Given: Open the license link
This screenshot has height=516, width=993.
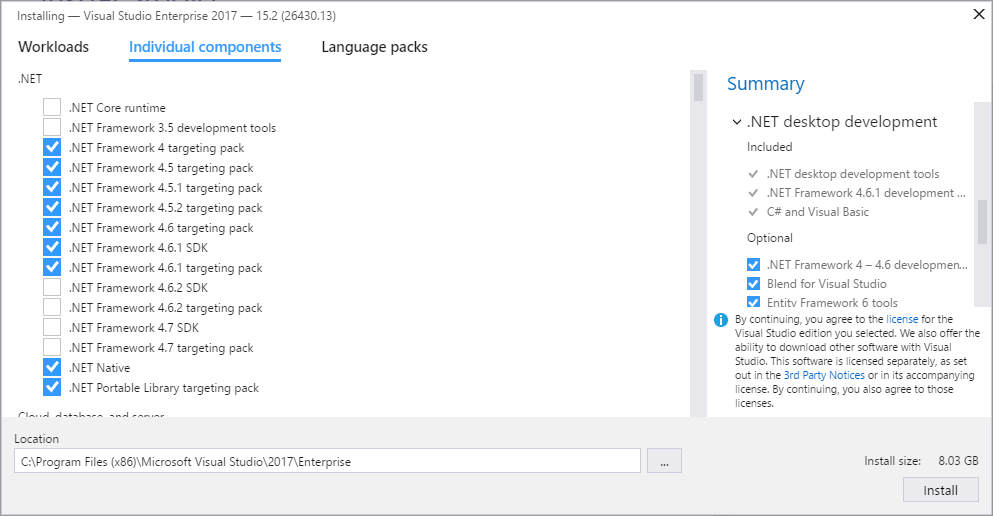Looking at the screenshot, I should pyautogui.click(x=902, y=319).
